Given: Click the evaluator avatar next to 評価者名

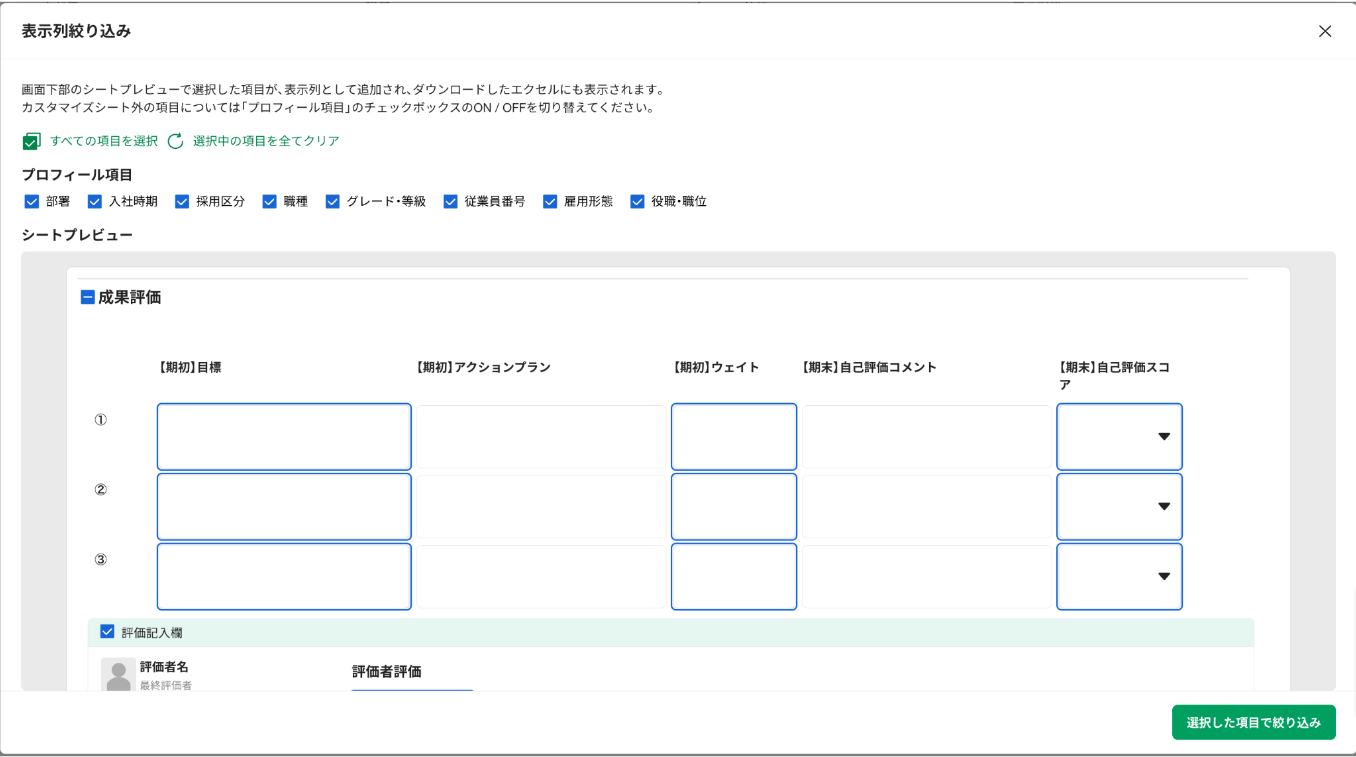Looking at the screenshot, I should click(x=117, y=672).
